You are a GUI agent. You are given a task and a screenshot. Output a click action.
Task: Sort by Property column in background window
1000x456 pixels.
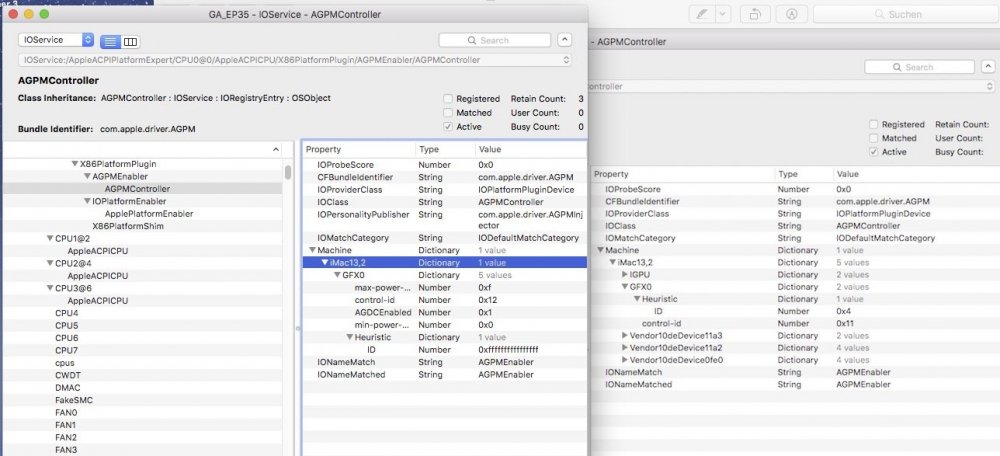click(x=683, y=174)
